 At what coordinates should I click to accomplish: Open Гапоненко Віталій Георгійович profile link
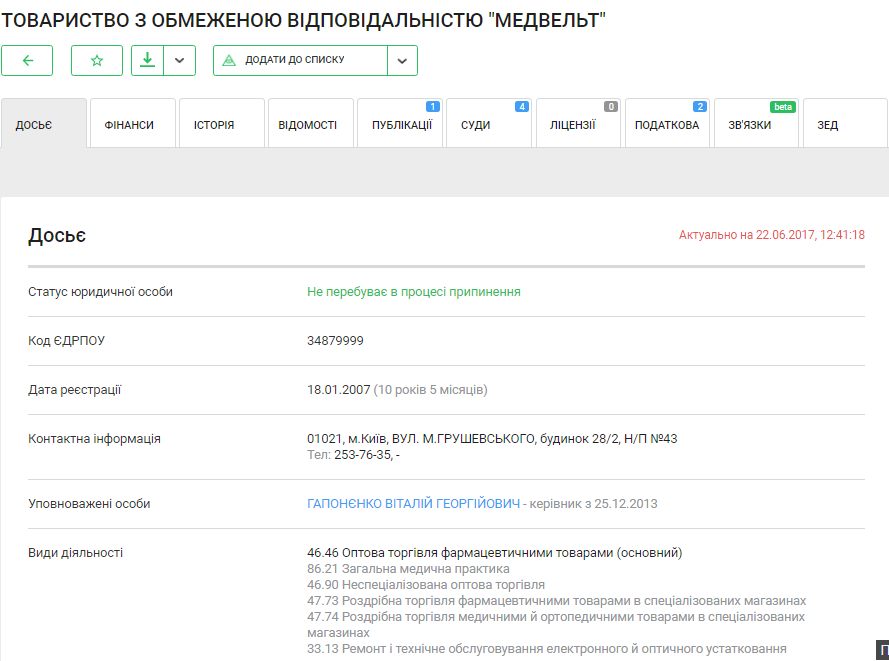coord(413,504)
